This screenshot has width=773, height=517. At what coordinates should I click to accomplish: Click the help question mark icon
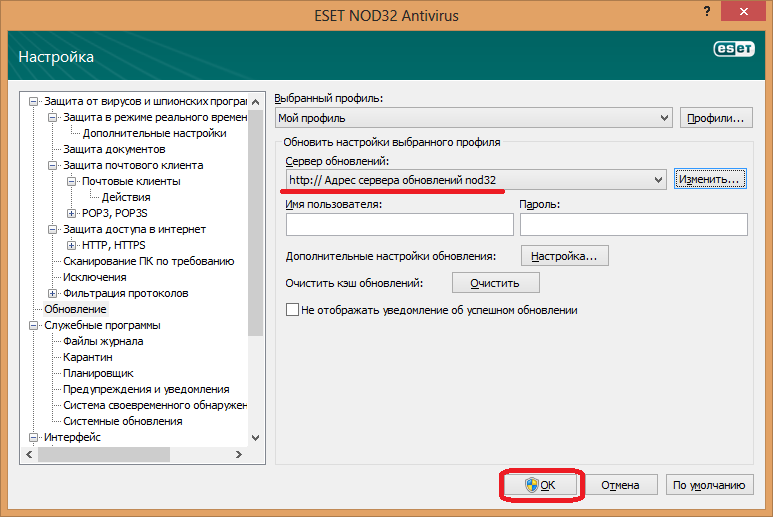click(x=707, y=11)
